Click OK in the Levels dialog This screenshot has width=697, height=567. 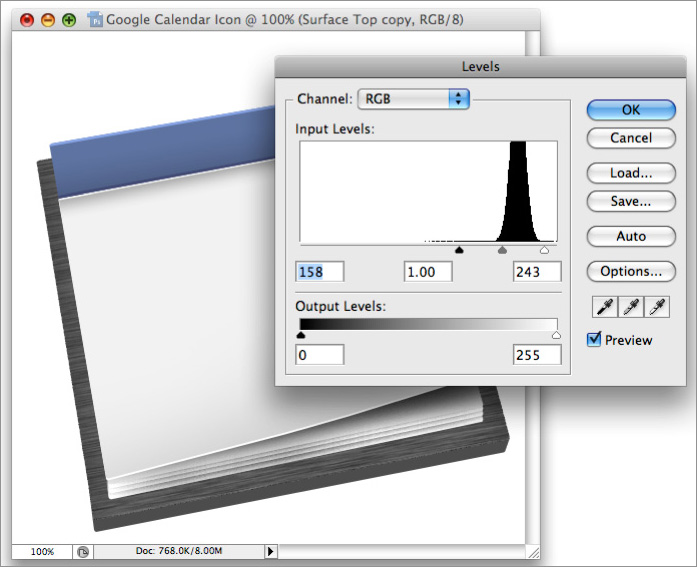631,110
